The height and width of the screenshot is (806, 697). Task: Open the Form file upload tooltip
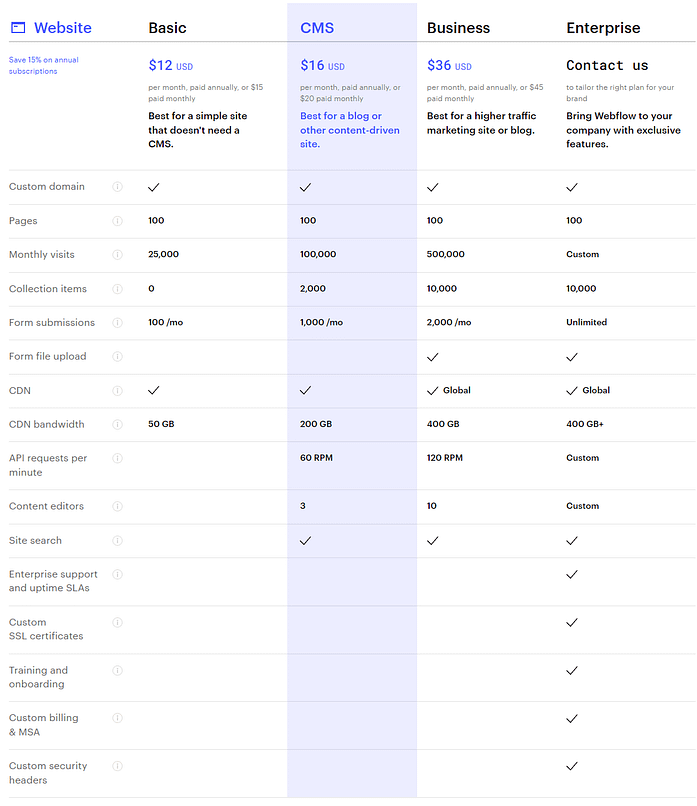(118, 356)
